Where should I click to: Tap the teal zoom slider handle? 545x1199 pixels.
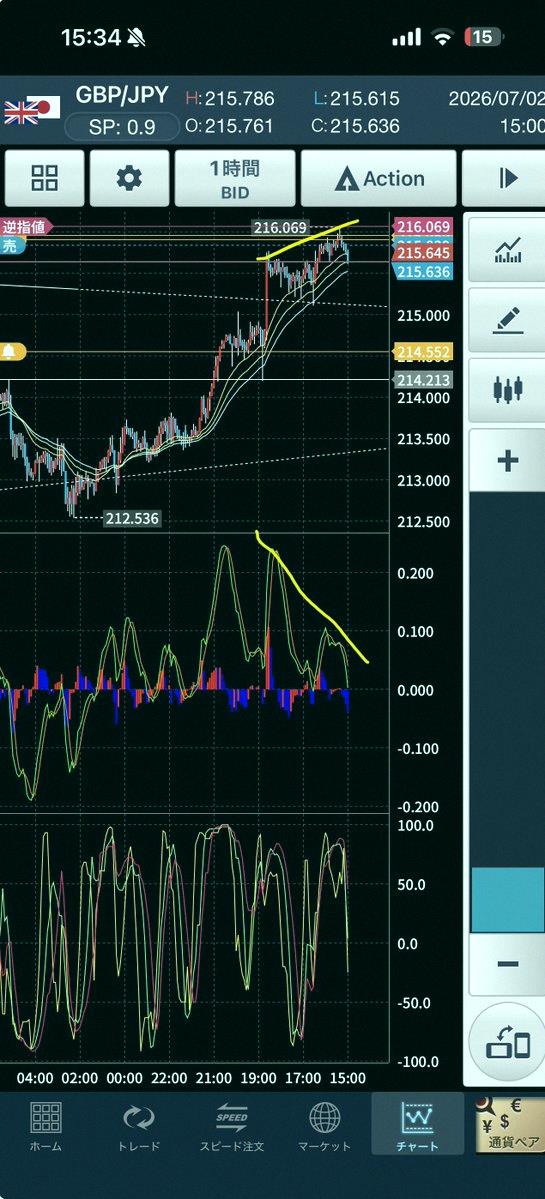coord(508,900)
